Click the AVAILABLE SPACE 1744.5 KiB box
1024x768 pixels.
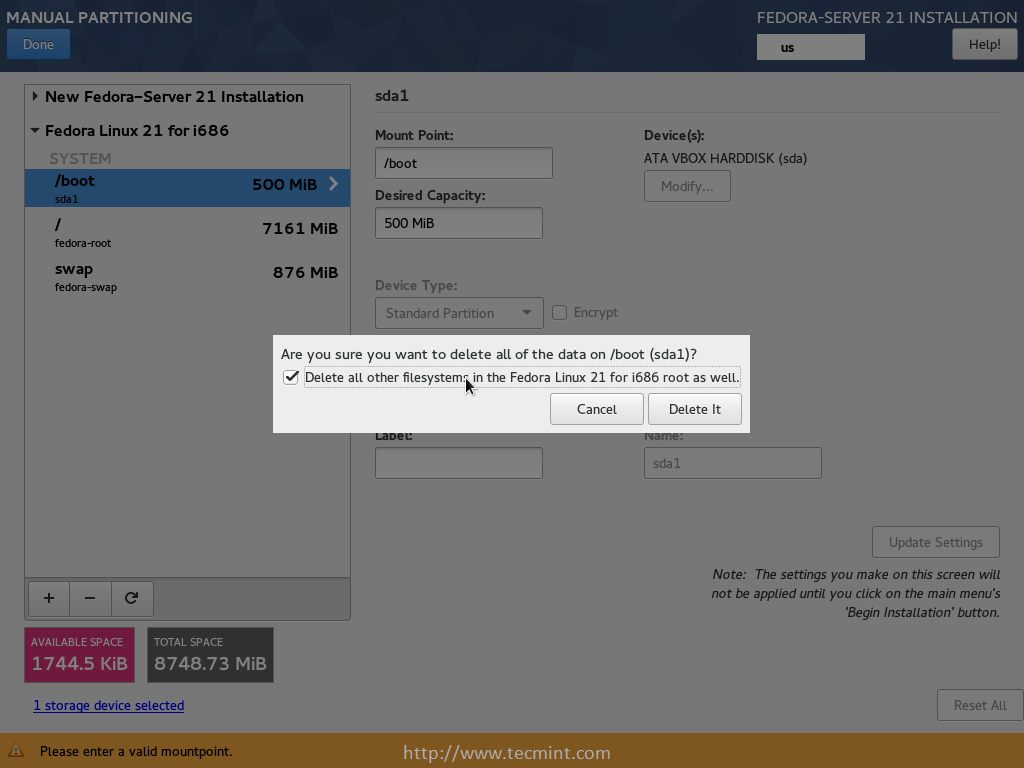click(80, 655)
